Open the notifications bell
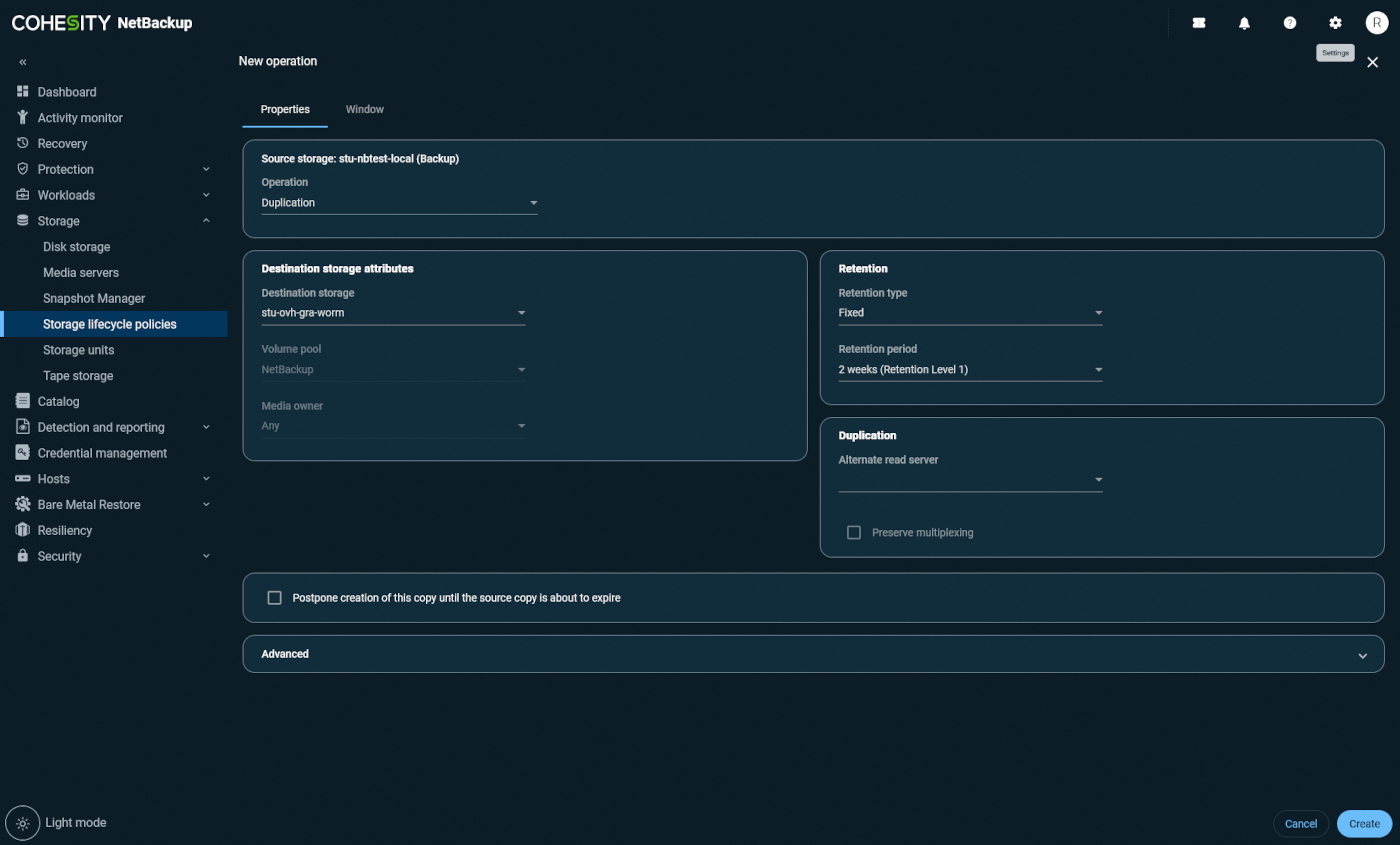Screen dimensions: 1400x845 click(x=1244, y=22)
